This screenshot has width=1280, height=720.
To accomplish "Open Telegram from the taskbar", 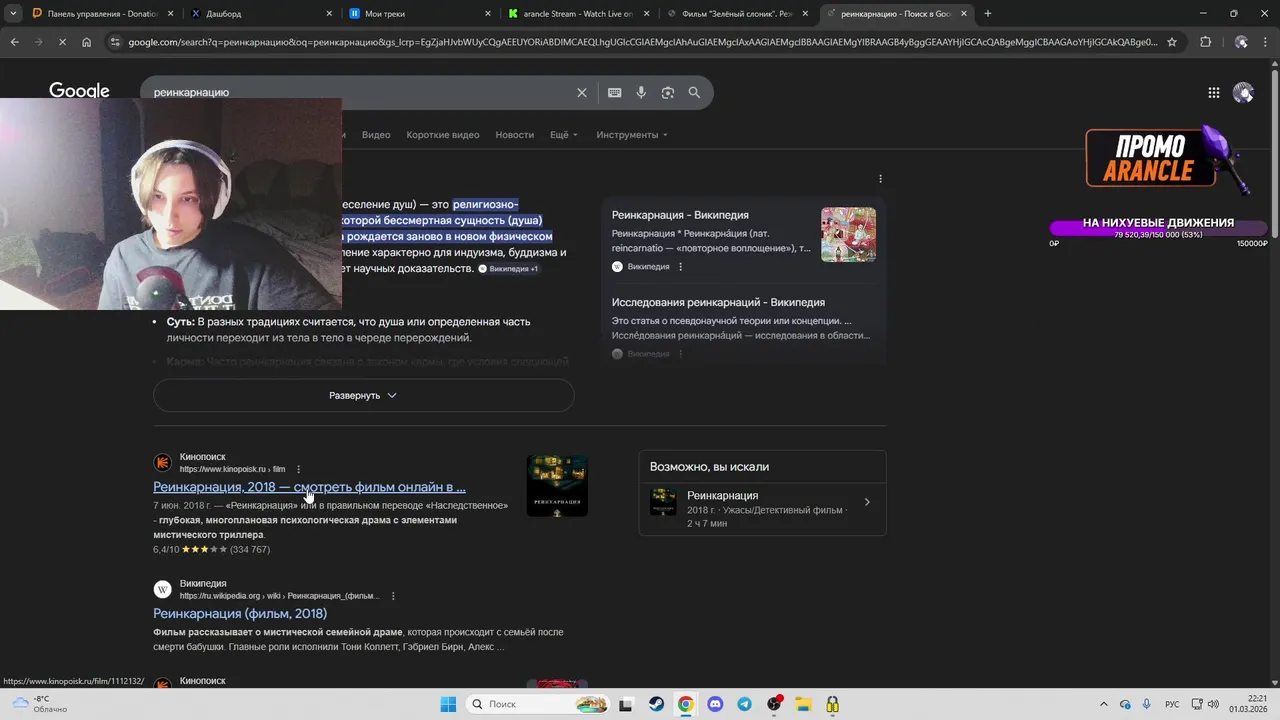I will click(744, 704).
